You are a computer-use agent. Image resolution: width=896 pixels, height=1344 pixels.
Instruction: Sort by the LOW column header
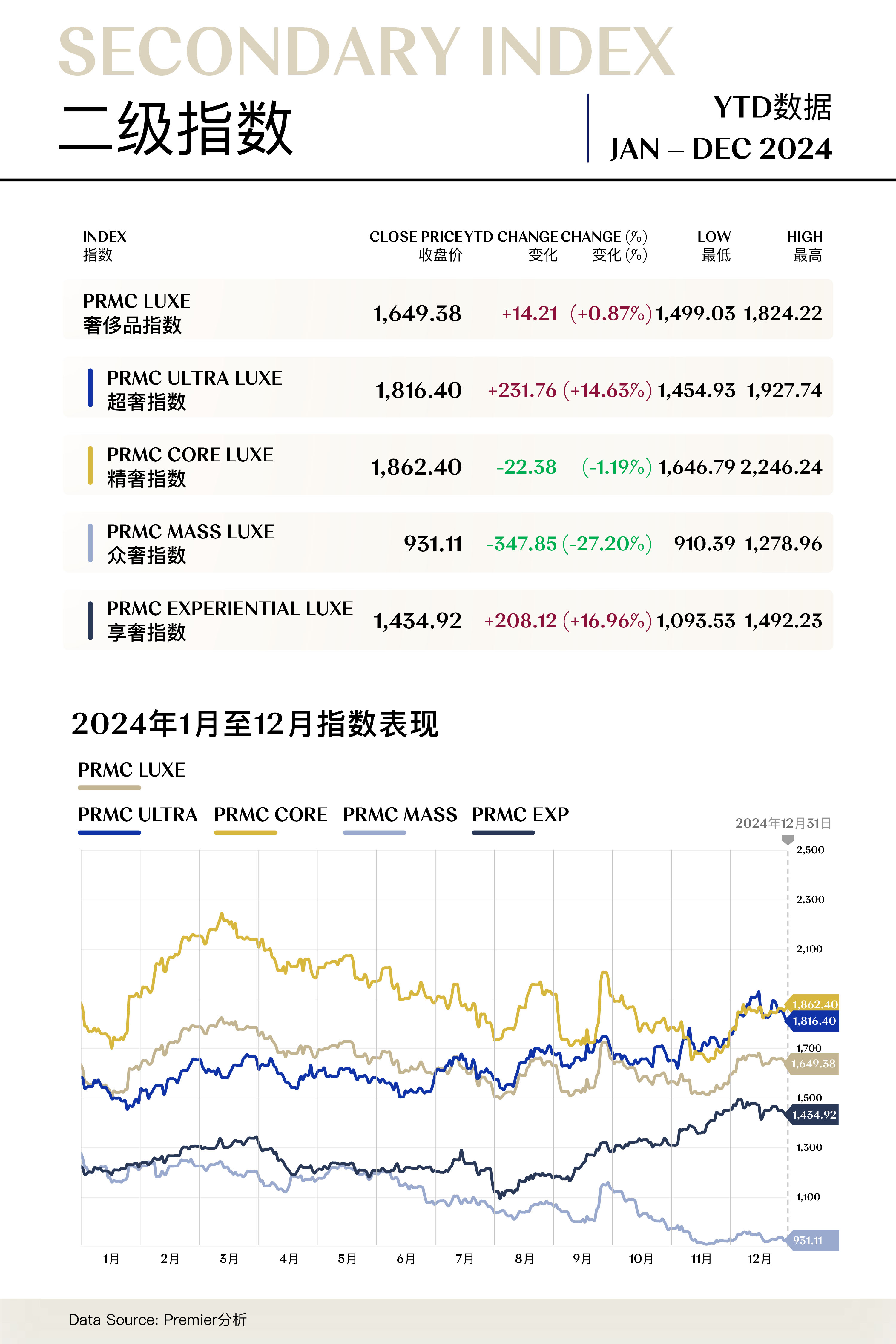(714, 237)
